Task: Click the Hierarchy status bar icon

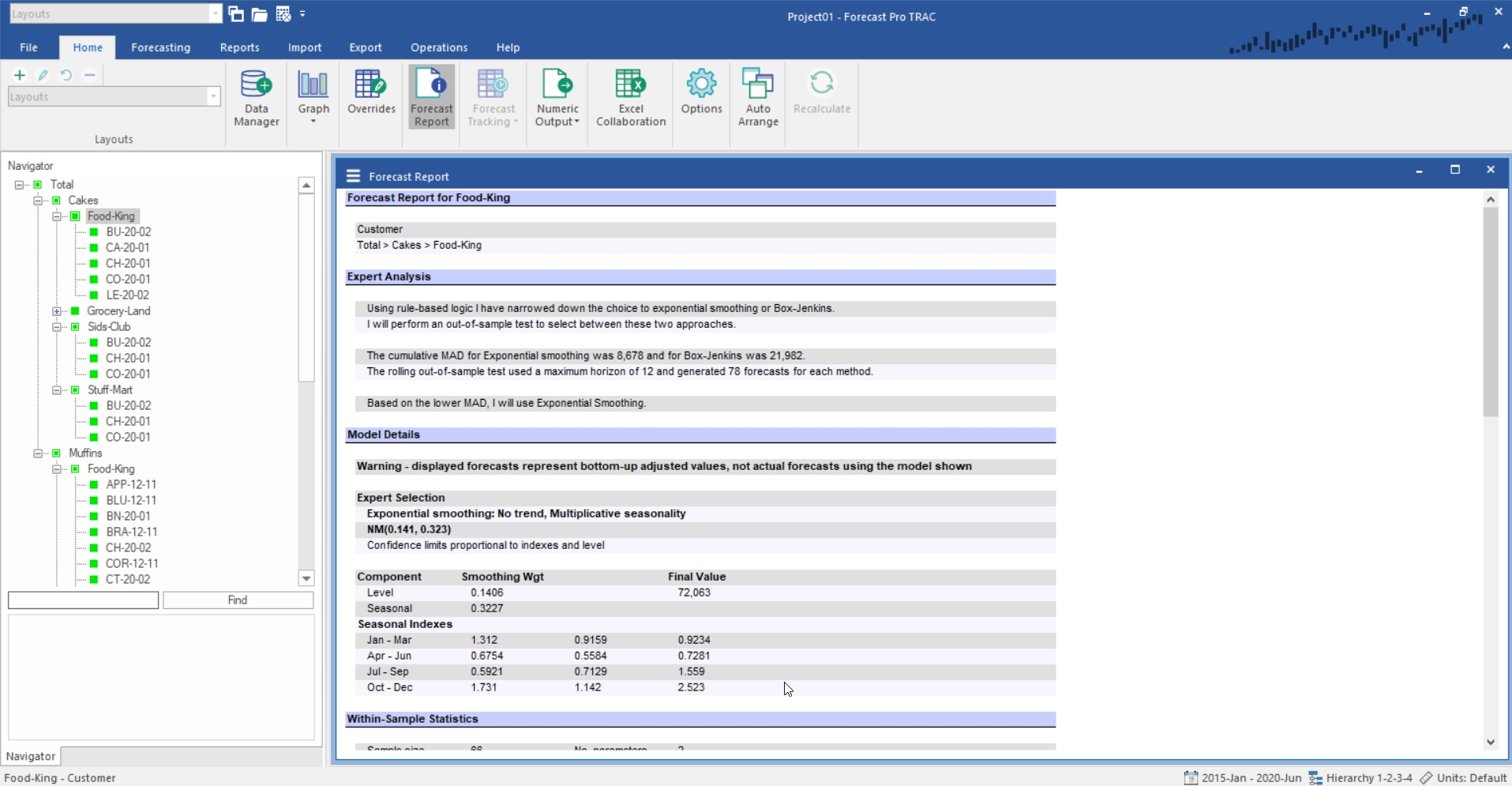Action: coord(1315,778)
